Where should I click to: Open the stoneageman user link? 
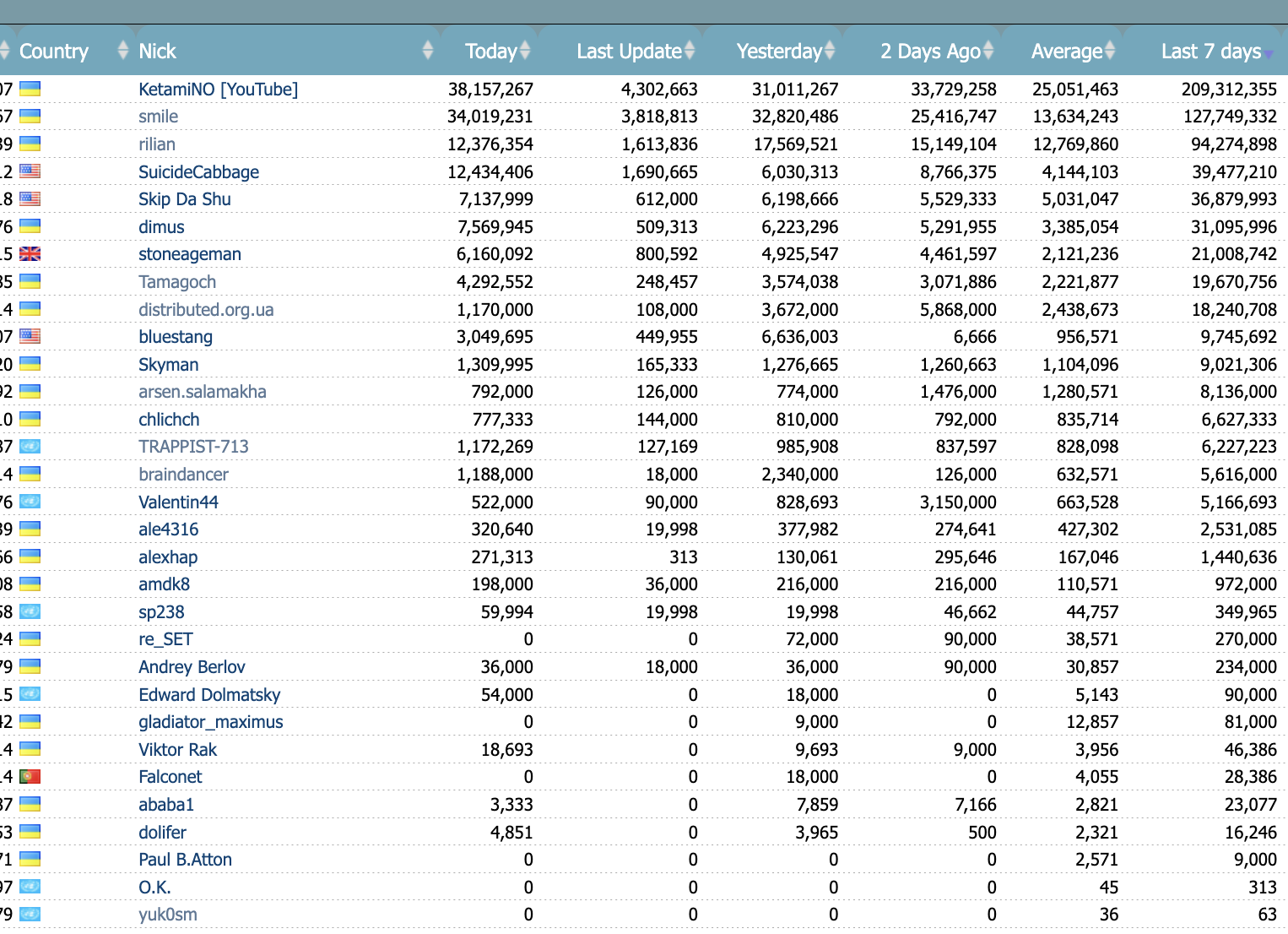190,253
